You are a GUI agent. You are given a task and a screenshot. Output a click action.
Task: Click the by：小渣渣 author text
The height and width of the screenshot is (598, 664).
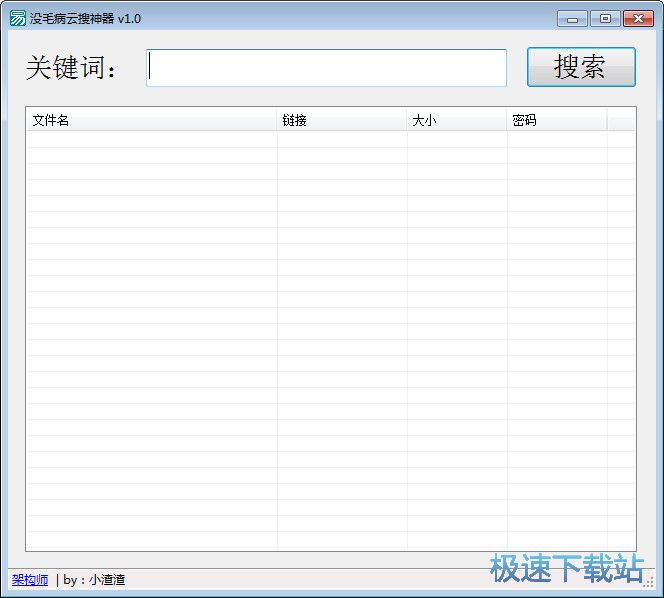pyautogui.click(x=94, y=580)
